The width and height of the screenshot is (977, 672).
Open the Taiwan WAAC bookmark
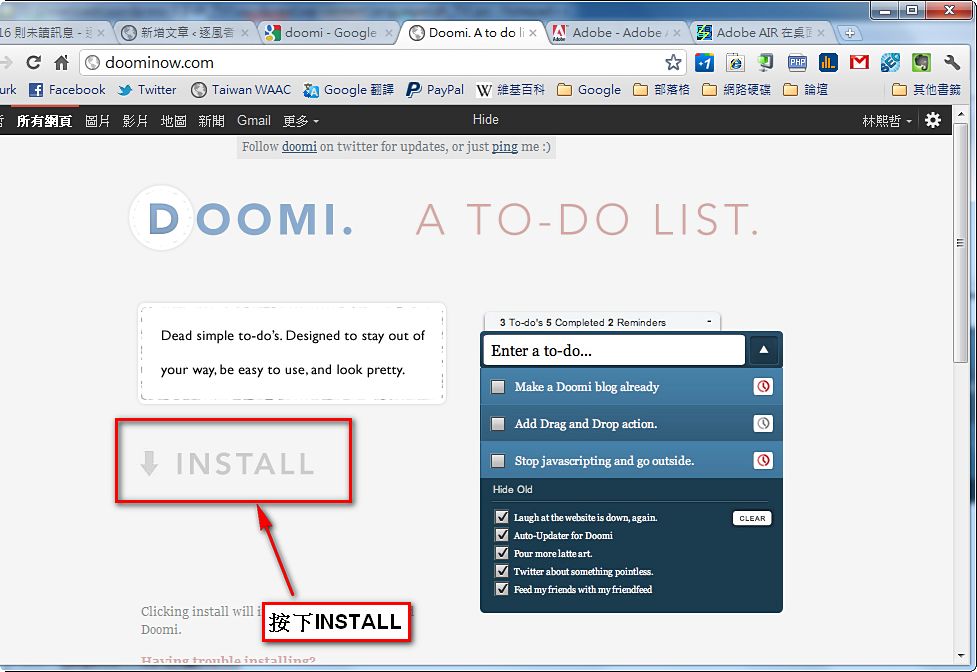tap(241, 90)
